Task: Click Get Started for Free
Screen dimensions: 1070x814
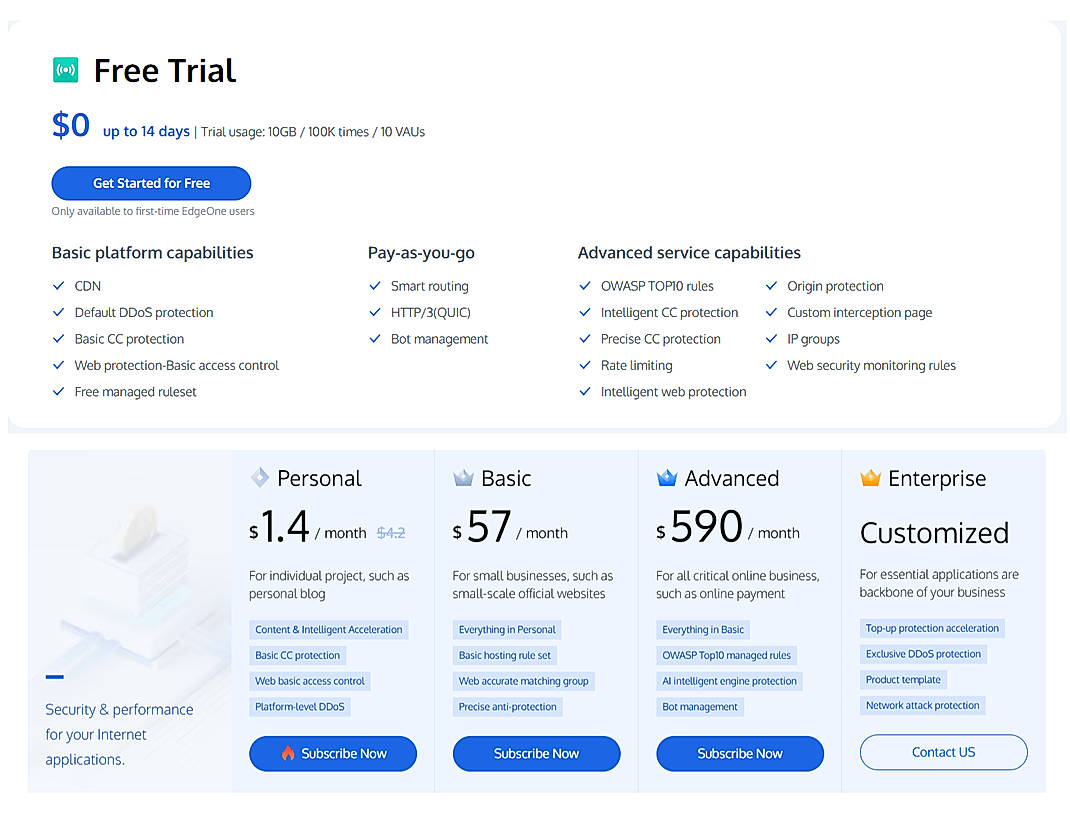Action: pyautogui.click(x=151, y=183)
